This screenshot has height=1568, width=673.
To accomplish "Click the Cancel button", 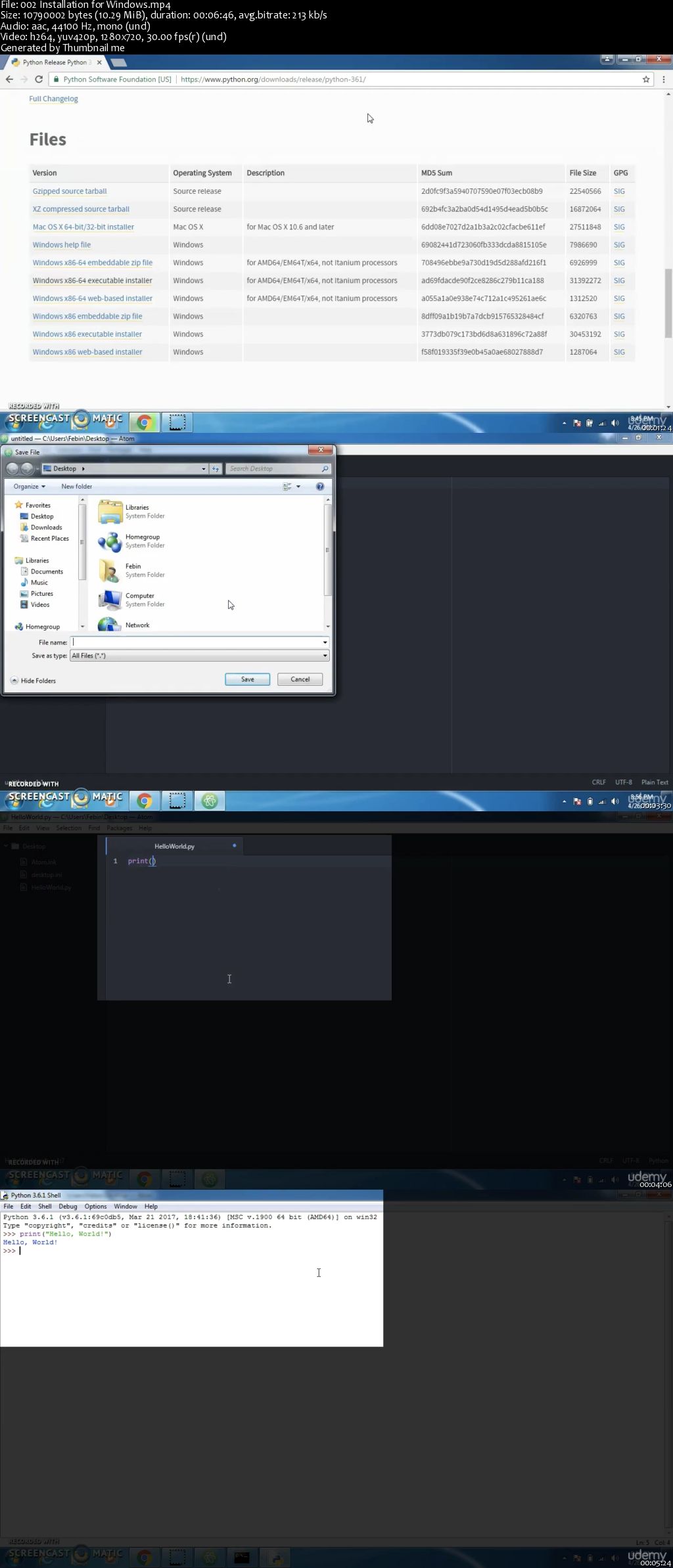I will (300, 679).
